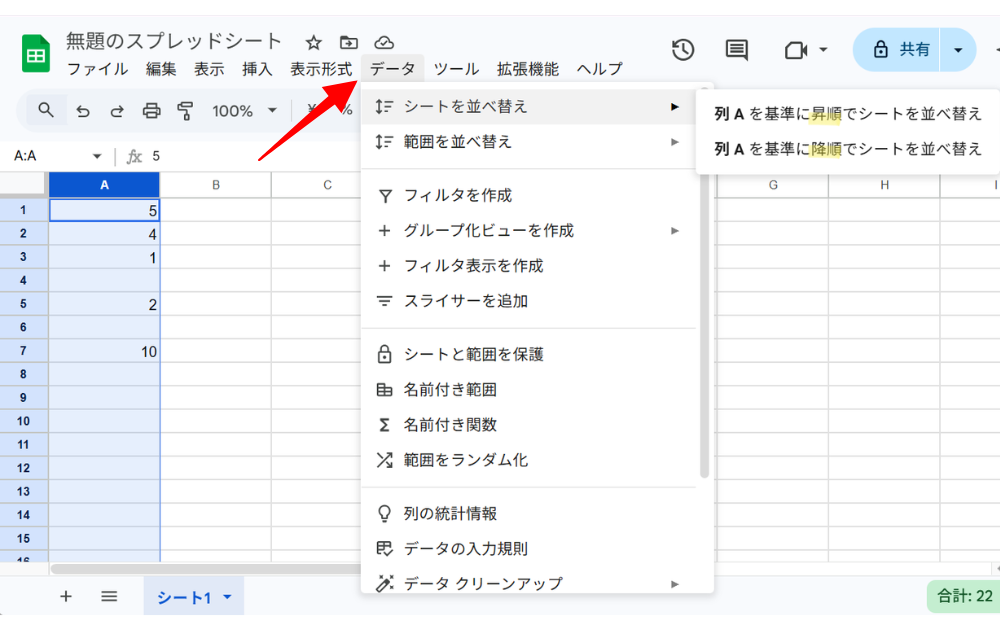Viewport: 1000px width, 630px height.
Task: Click the redo arrow in the toolbar
Action: point(117,111)
